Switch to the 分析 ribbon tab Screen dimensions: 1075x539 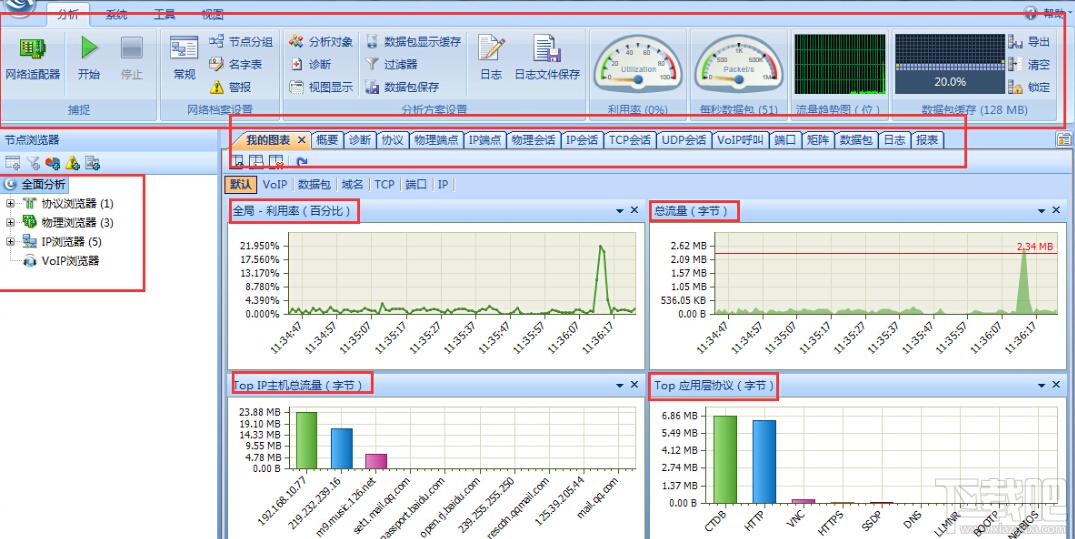[68, 14]
